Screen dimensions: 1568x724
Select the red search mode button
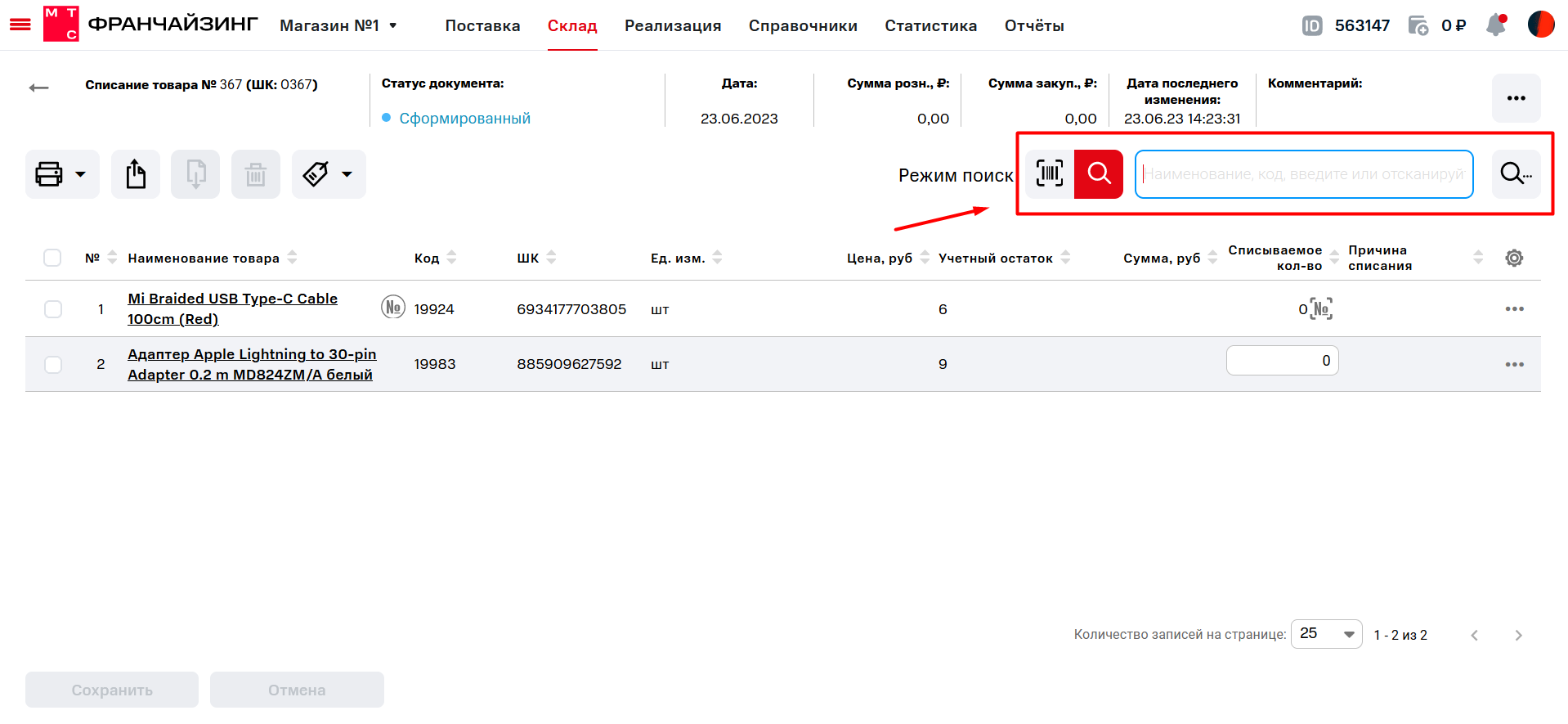coord(1099,173)
